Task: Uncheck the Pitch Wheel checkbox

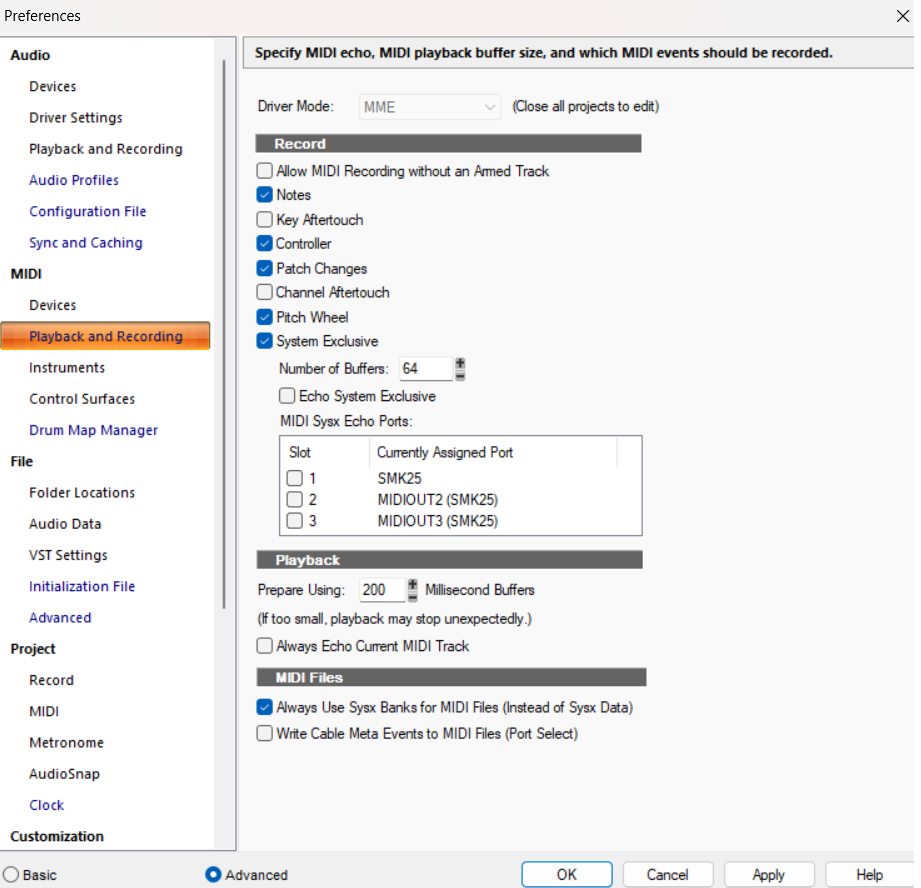Action: pos(265,317)
